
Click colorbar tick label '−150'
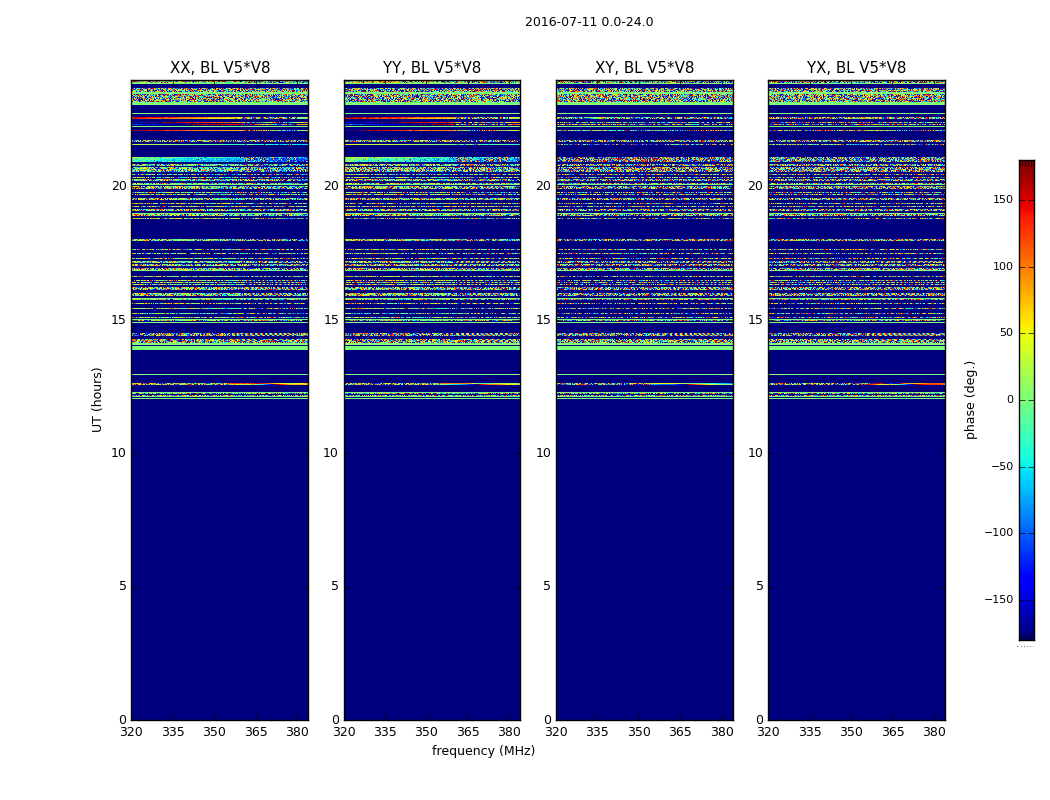[998, 599]
